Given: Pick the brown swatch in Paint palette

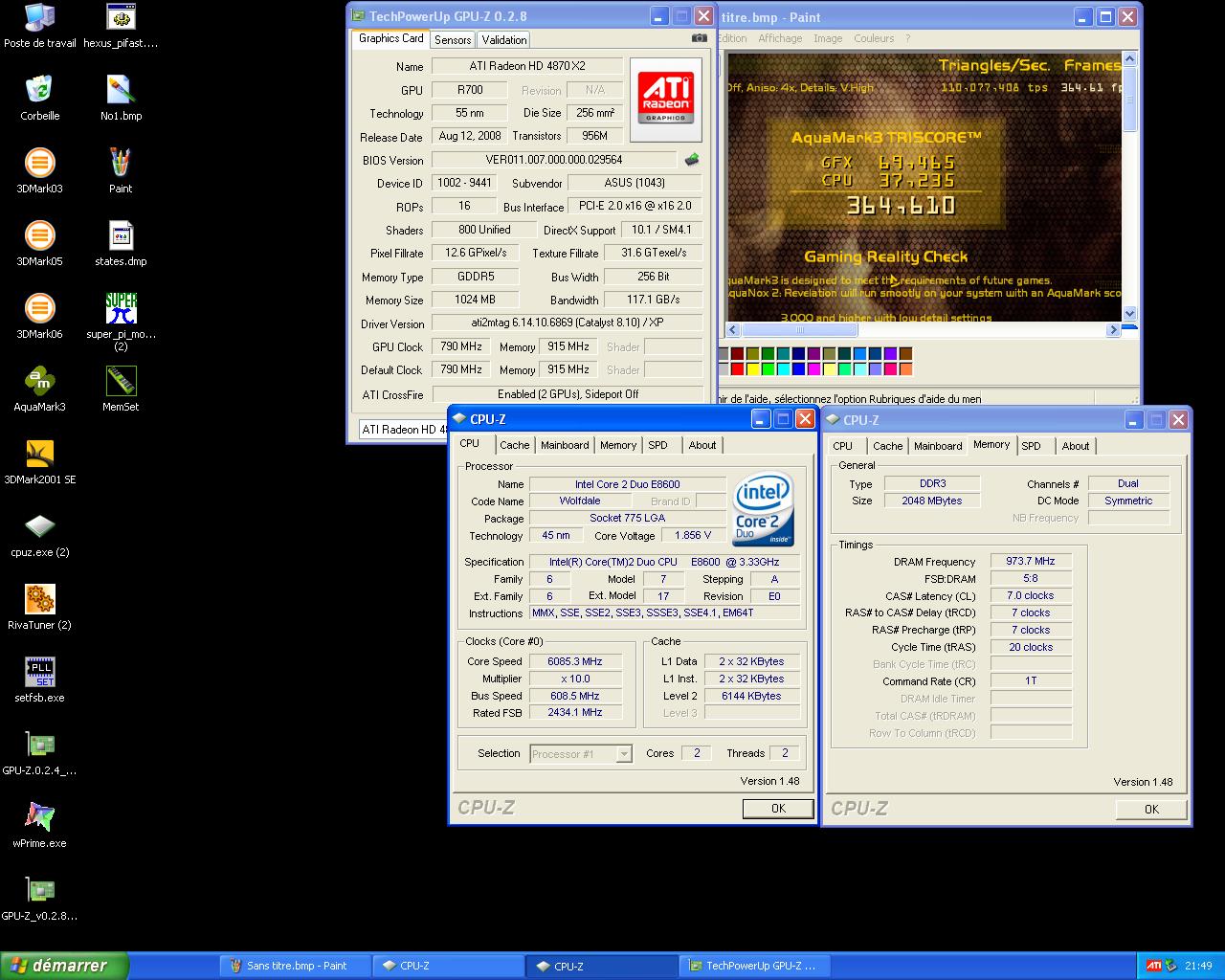Looking at the screenshot, I should (x=905, y=353).
